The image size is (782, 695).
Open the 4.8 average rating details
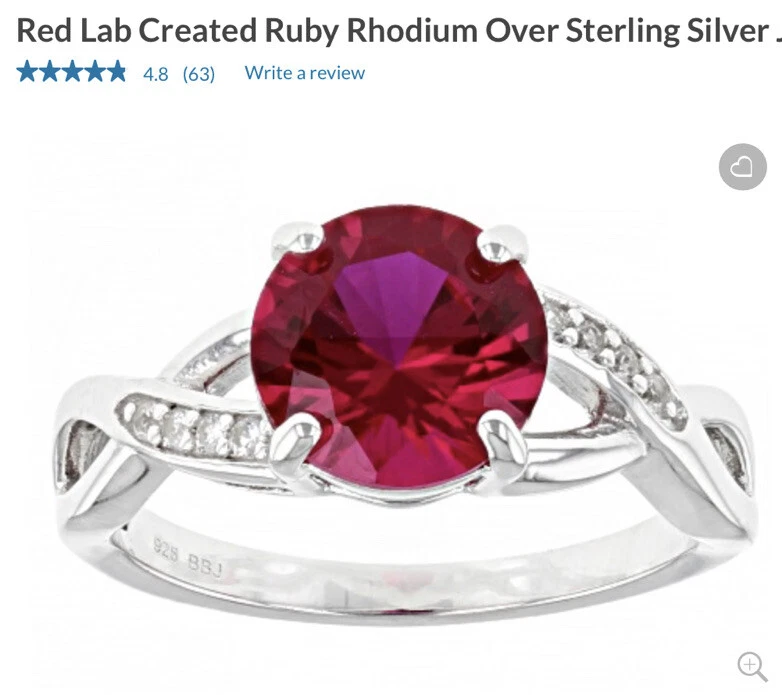155,74
